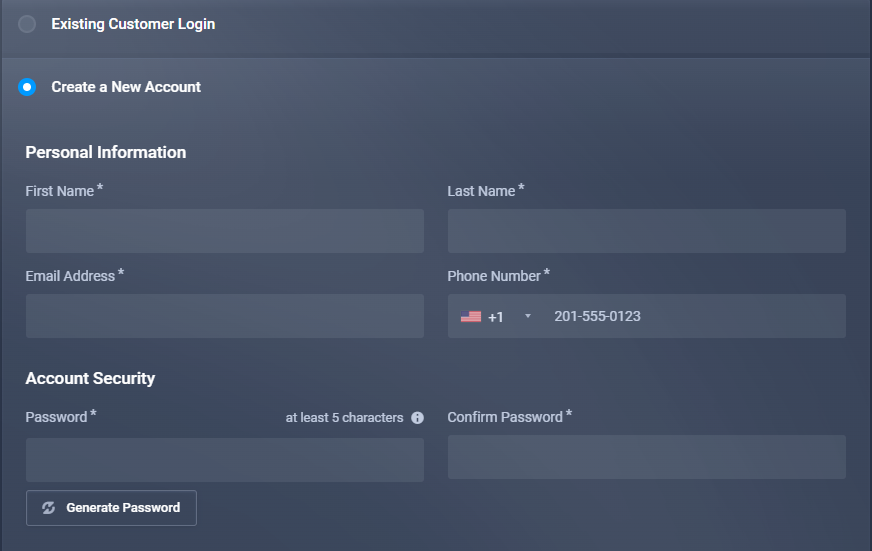
Task: Open the +1 country code selector
Action: [x=497, y=317]
